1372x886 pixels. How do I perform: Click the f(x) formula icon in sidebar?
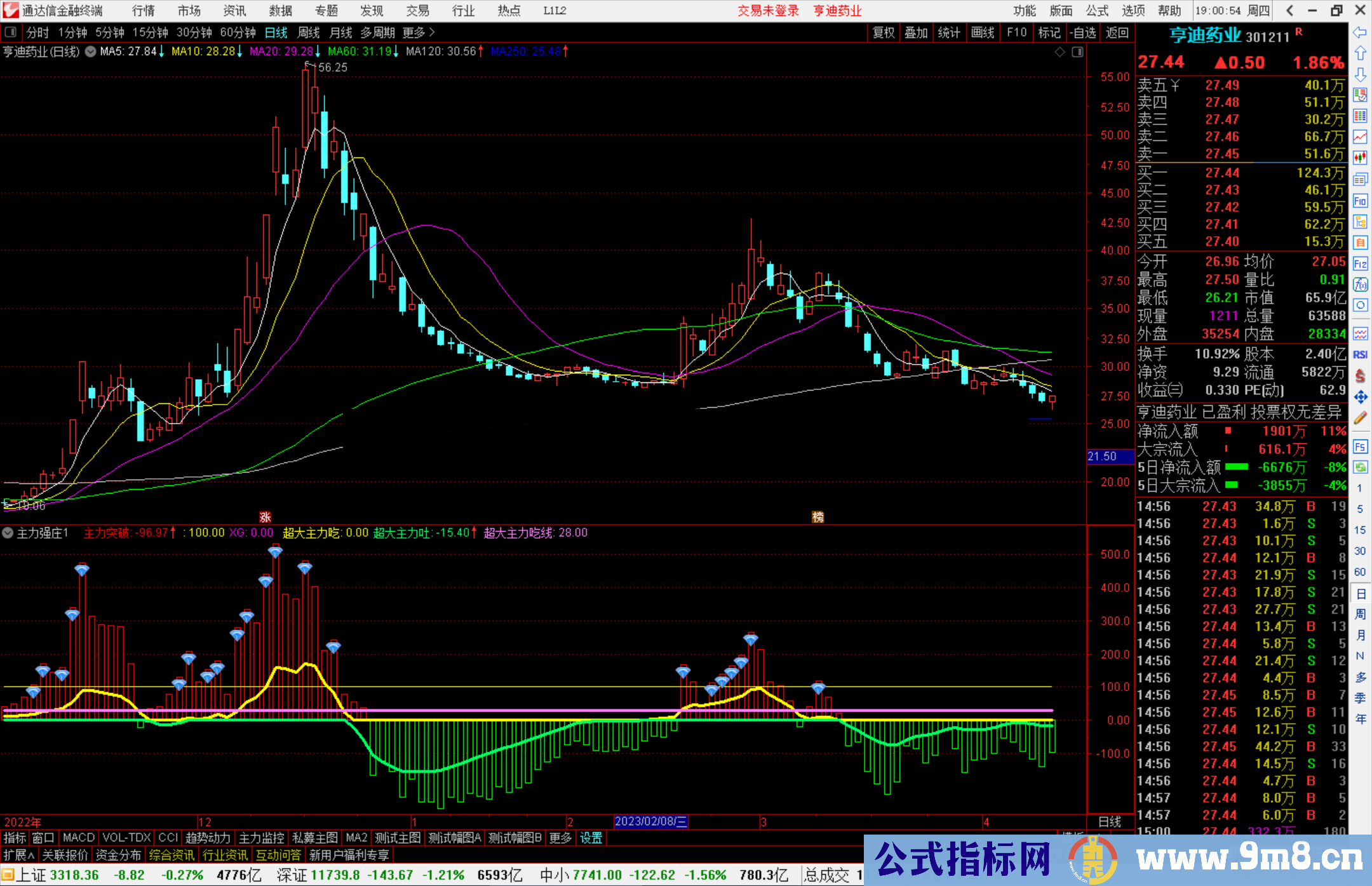(1360, 285)
